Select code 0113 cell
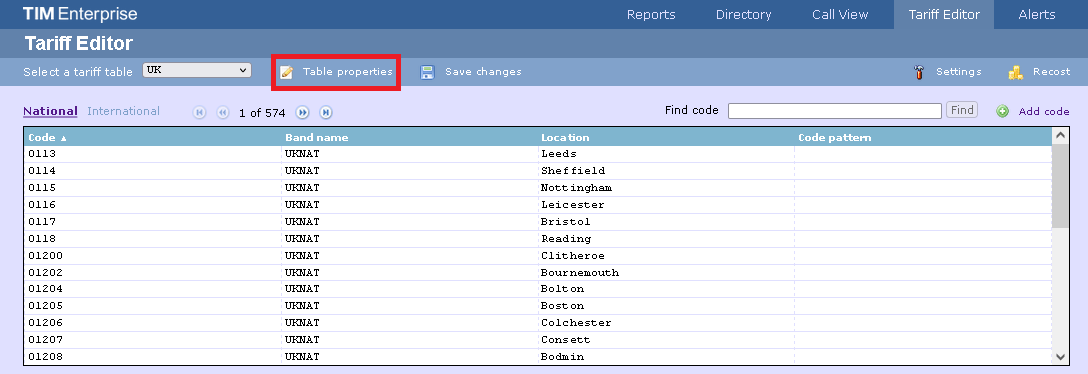 (x=153, y=154)
